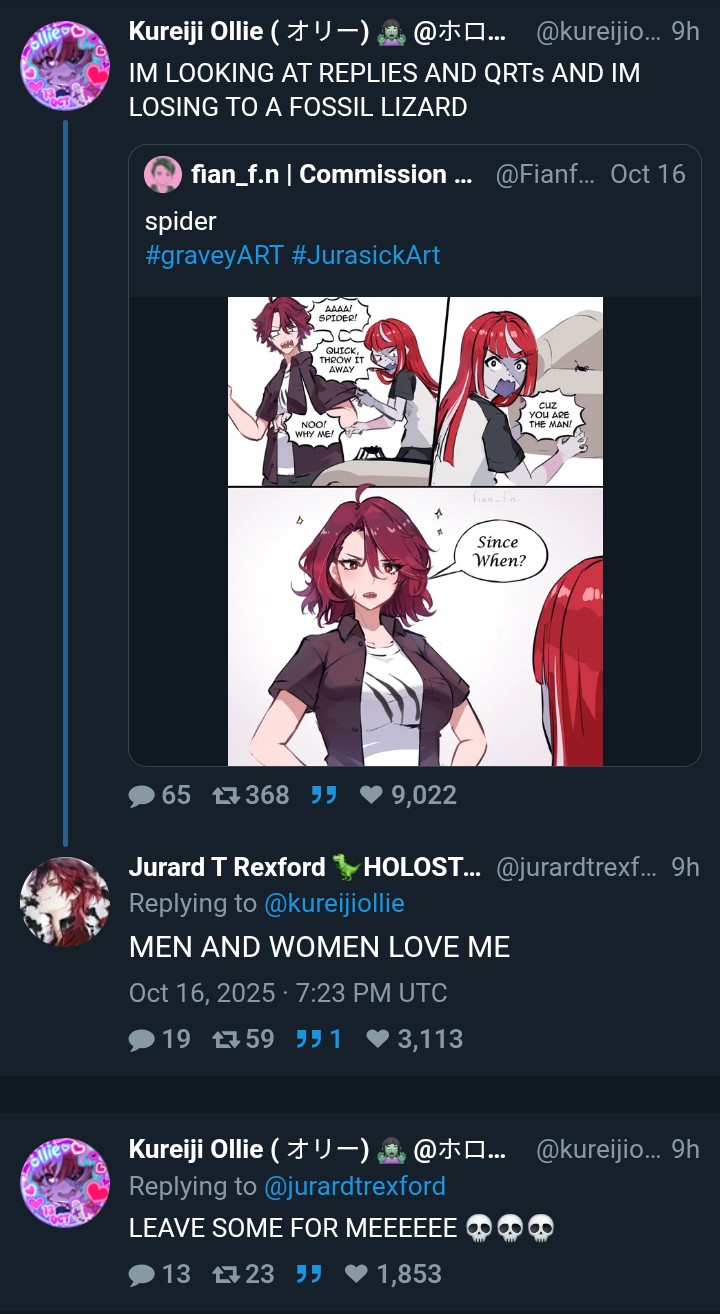Viewport: 720px width, 1314px height.
Task: Open replies on Ollie's quoted spider post
Action: click(159, 795)
